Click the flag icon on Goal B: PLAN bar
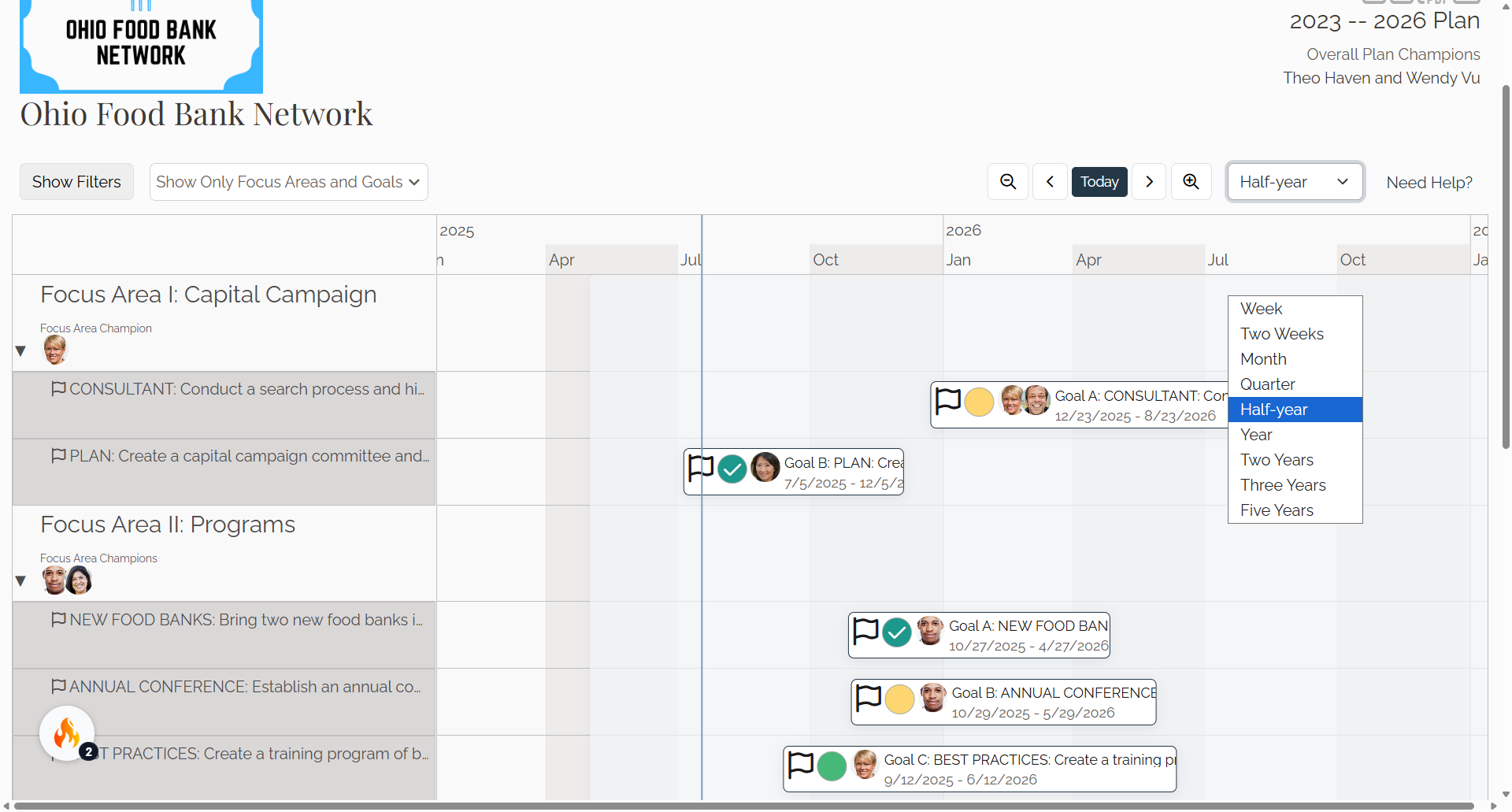The width and height of the screenshot is (1512, 812). click(701, 468)
